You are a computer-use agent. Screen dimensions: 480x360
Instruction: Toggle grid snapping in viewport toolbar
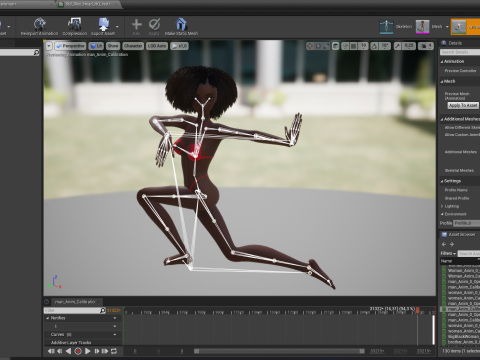[x=354, y=46]
